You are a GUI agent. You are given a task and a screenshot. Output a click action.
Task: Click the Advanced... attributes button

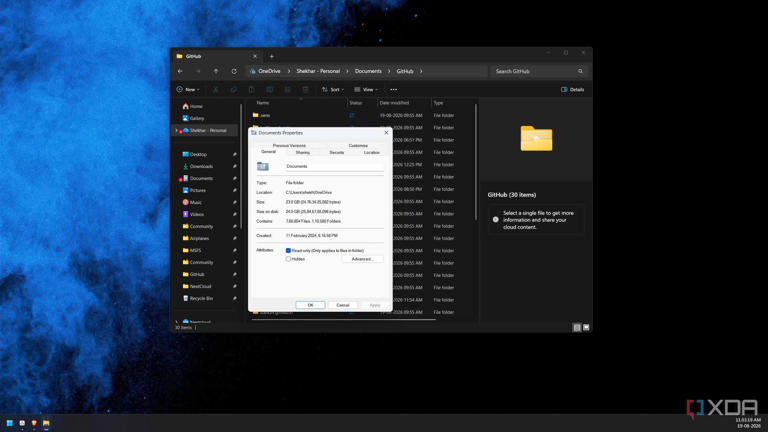(362, 259)
